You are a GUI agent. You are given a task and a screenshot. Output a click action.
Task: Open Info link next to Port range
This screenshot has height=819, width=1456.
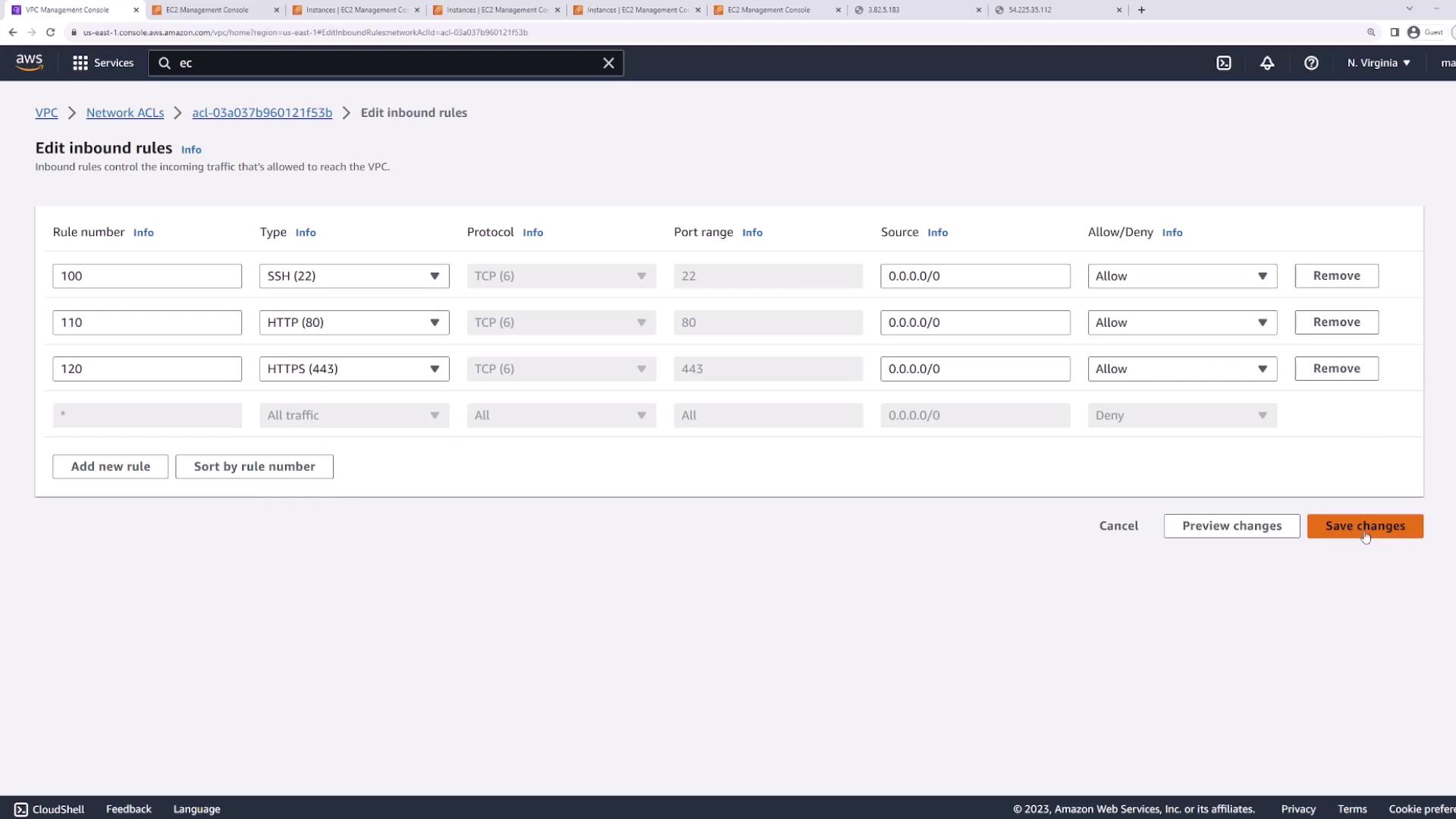click(752, 233)
